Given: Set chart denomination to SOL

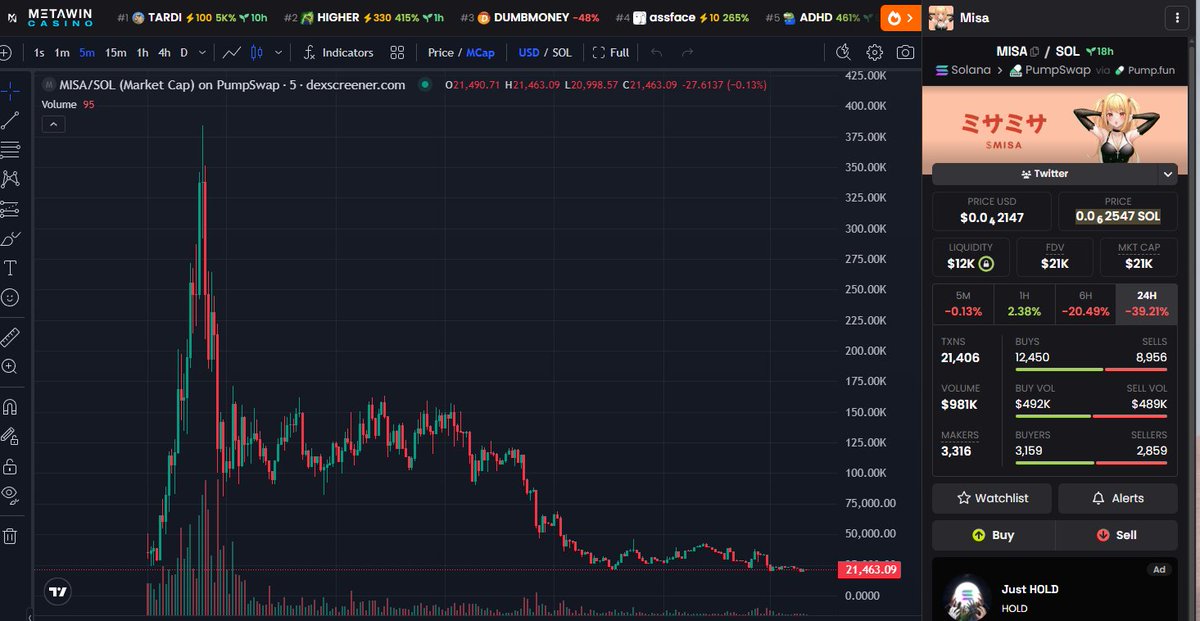Looking at the screenshot, I should click(x=562, y=53).
